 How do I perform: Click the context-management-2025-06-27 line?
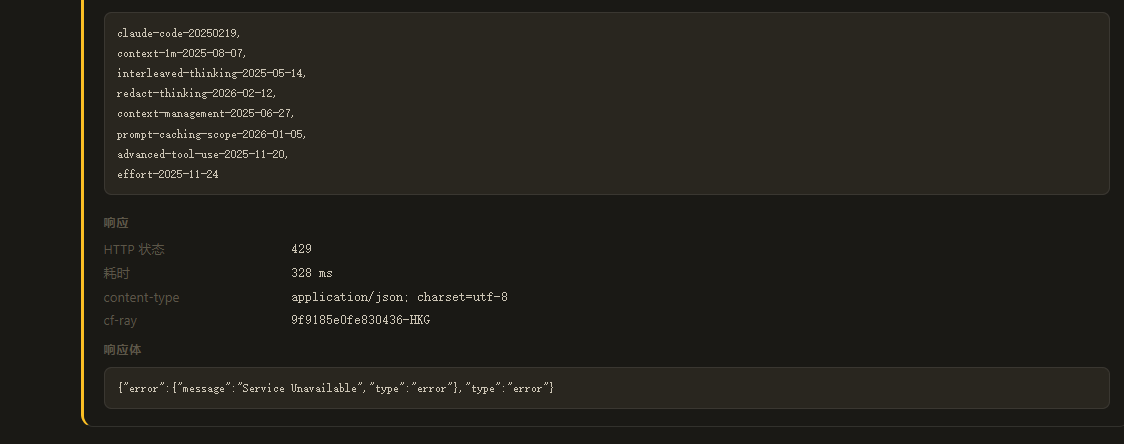[x=206, y=113]
